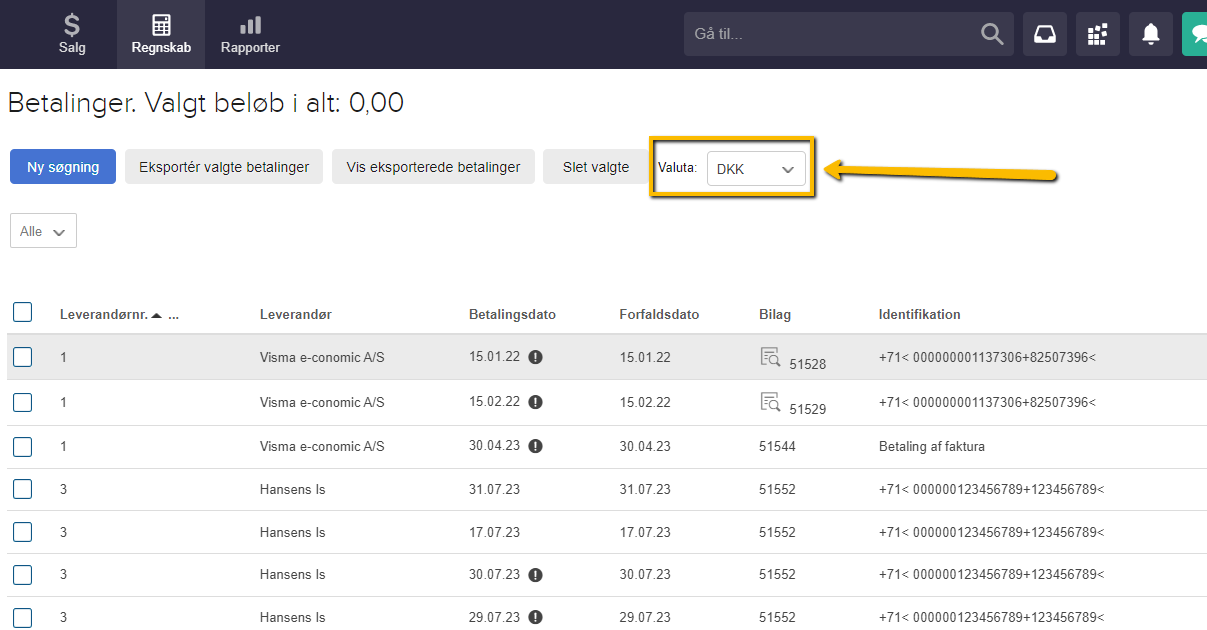Check the row with bilag 51544

click(23, 447)
